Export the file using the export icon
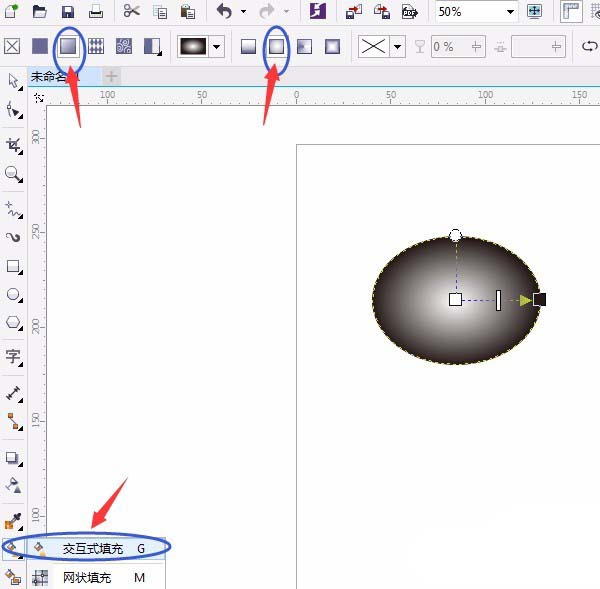 pos(382,11)
